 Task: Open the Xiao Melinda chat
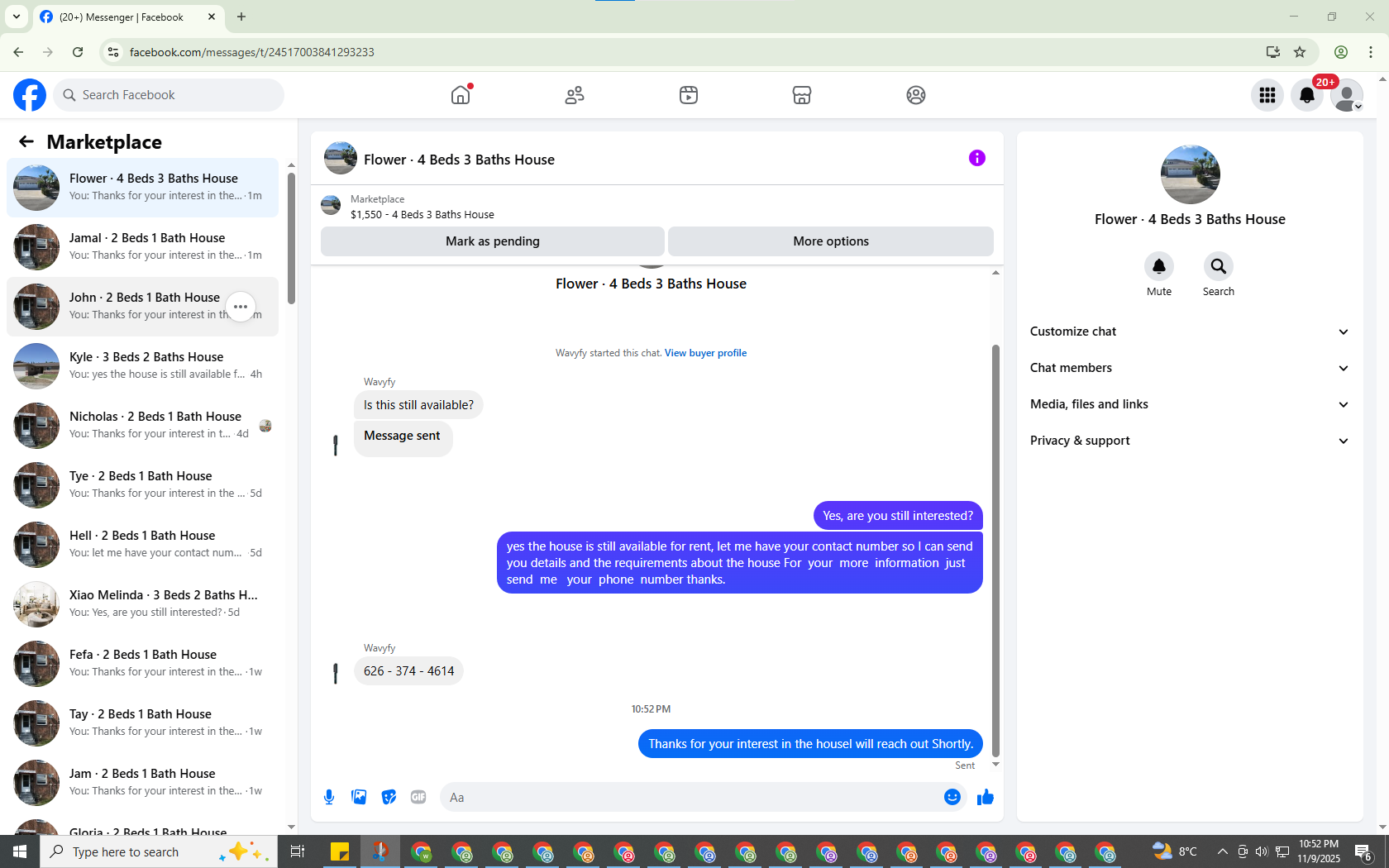[142, 604]
